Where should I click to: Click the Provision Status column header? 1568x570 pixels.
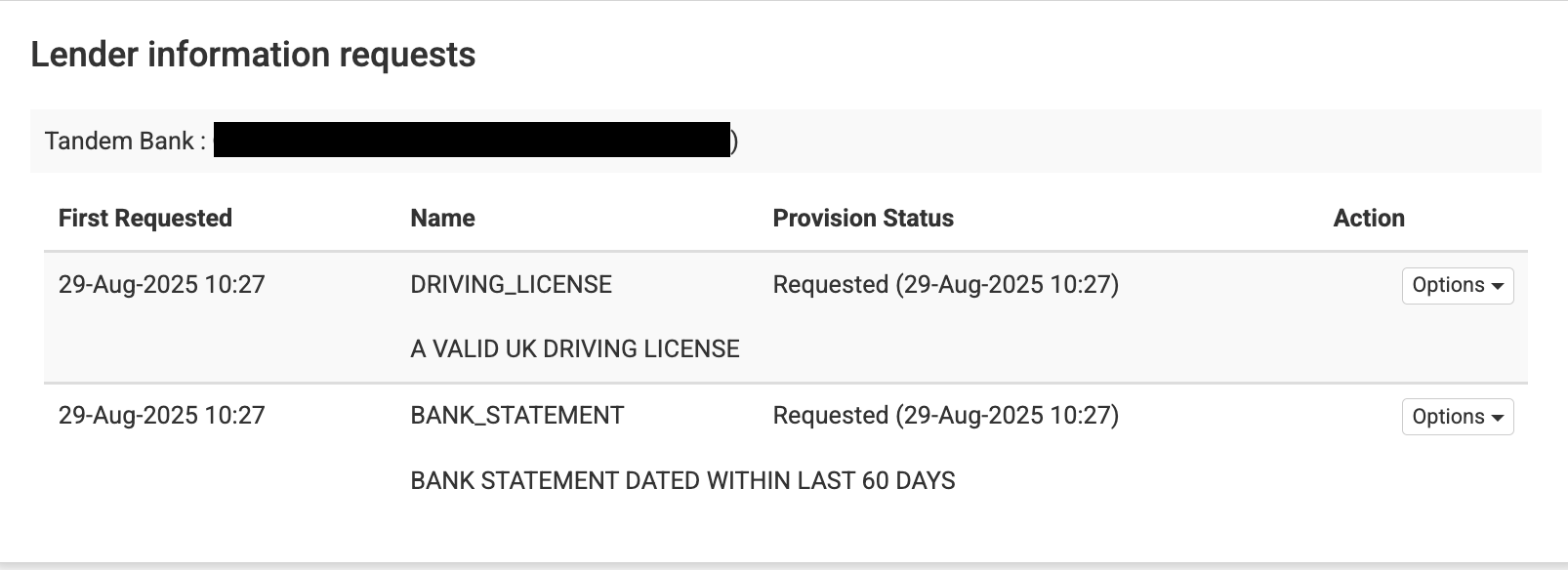click(863, 218)
